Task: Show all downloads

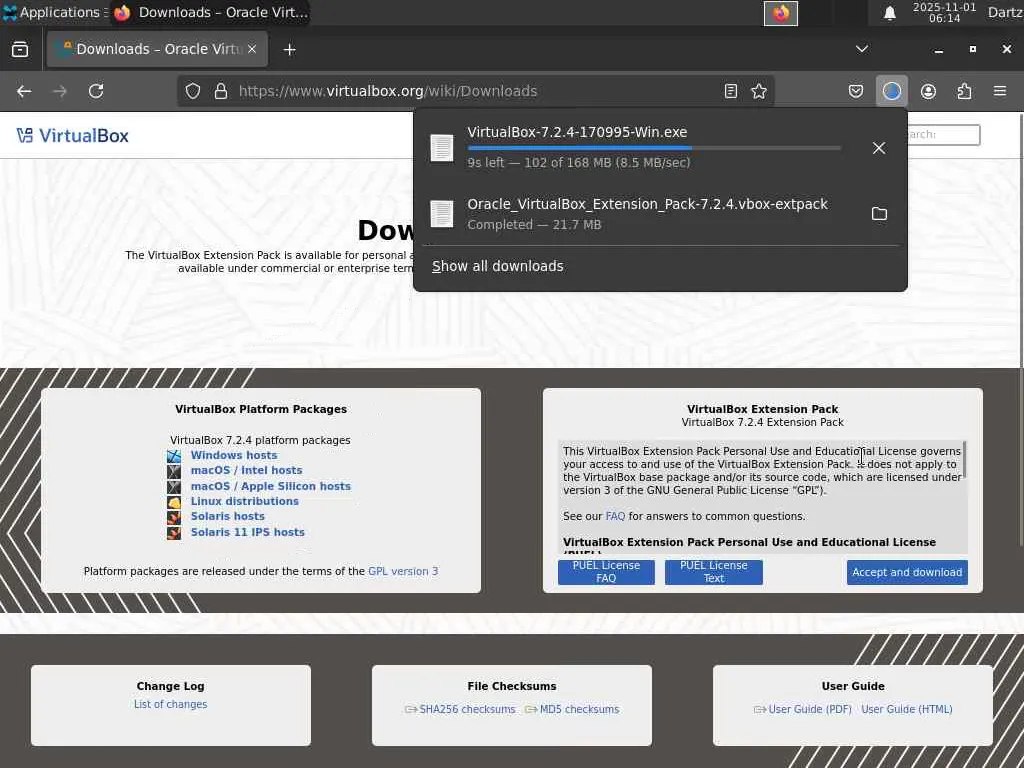Action: point(498,266)
